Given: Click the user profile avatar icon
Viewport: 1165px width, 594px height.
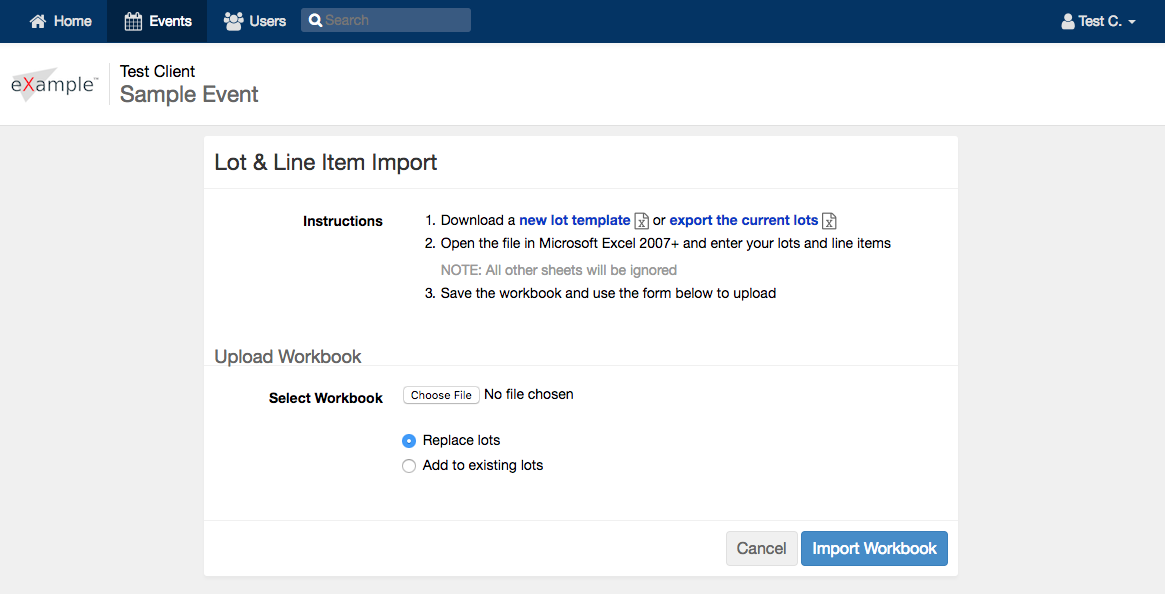Looking at the screenshot, I should point(1068,22).
